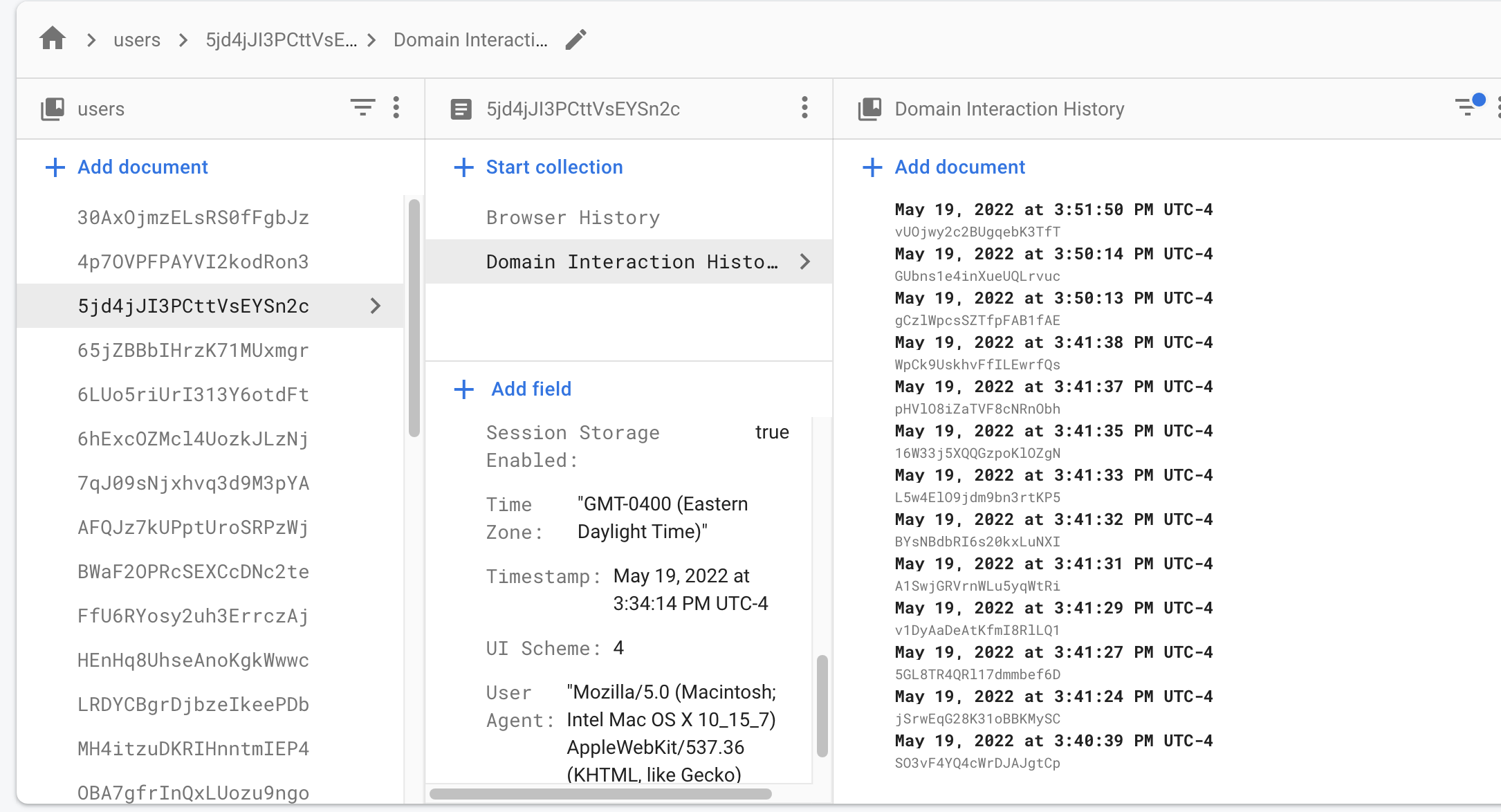Open the three-dot menu for document 5jd4jJI3PCttVsEYSn2c
The height and width of the screenshot is (812, 1501).
[x=804, y=109]
